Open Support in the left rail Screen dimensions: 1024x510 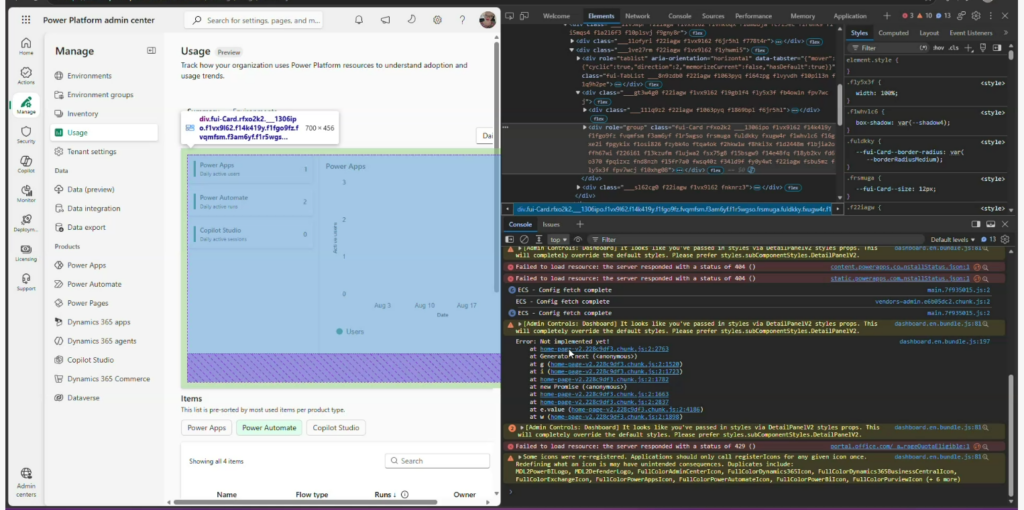pos(25,282)
